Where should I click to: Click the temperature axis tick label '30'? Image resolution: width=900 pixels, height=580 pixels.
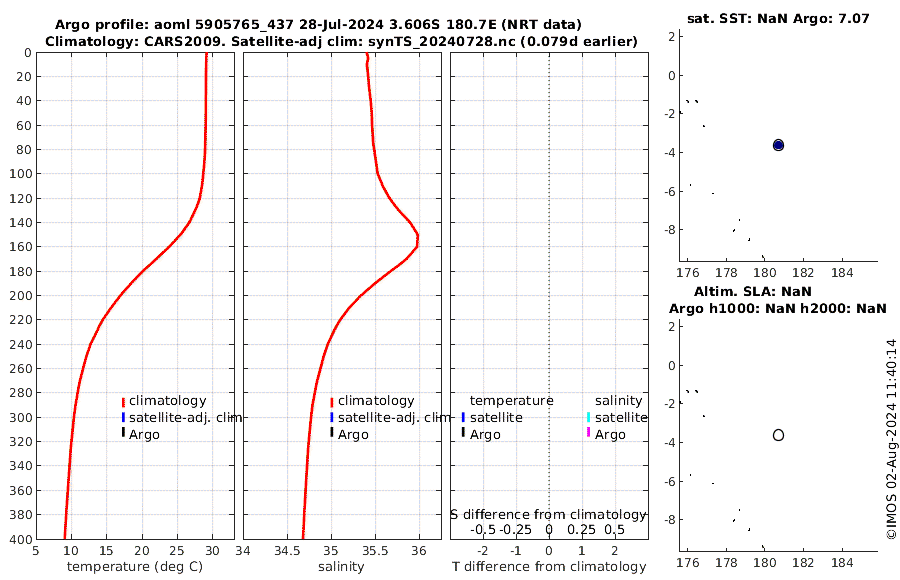click(212, 551)
